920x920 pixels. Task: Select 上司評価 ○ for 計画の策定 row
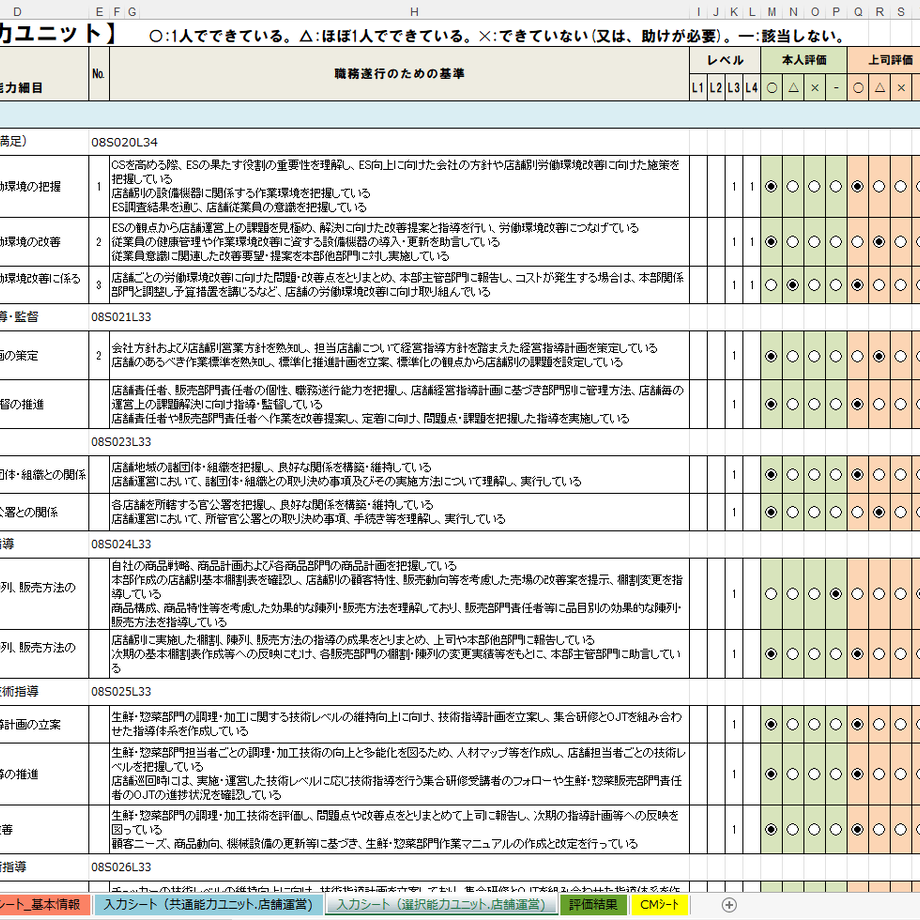(857, 356)
